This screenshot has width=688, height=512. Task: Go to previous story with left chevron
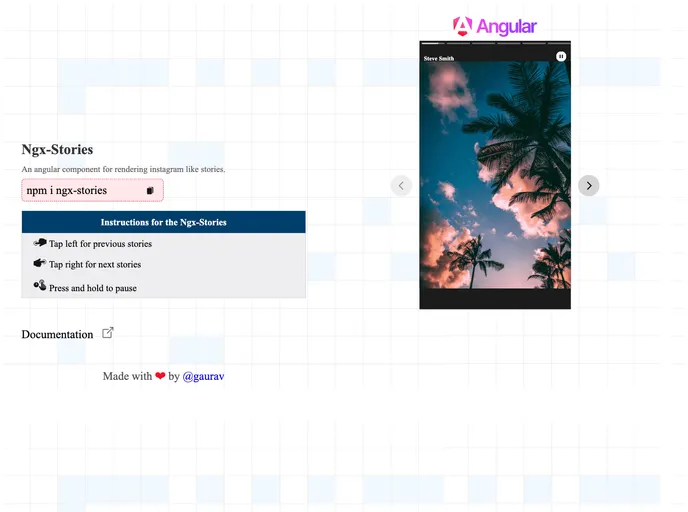401,186
